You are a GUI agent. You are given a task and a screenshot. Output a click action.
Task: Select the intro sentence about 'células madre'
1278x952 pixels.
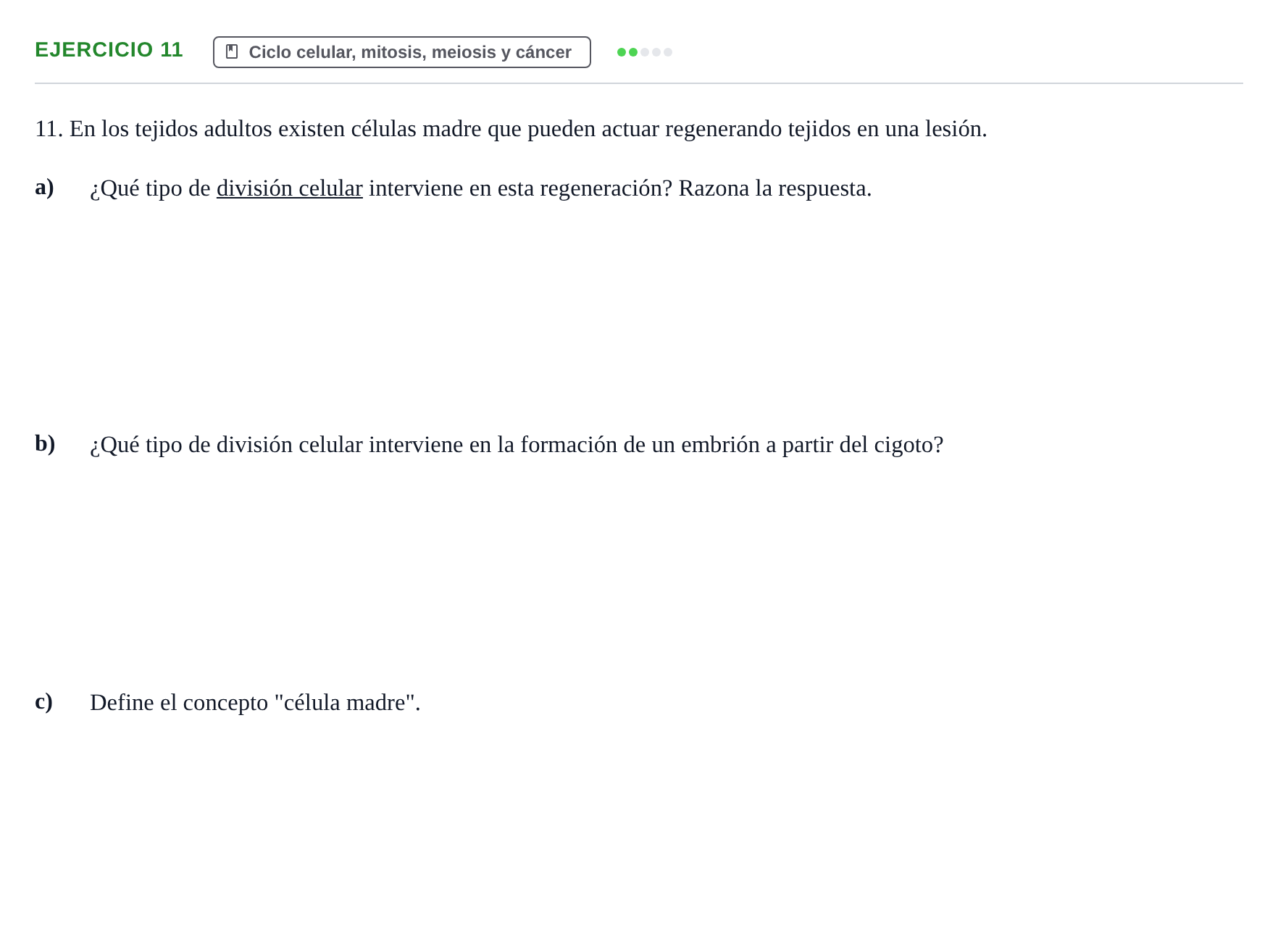click(x=511, y=129)
